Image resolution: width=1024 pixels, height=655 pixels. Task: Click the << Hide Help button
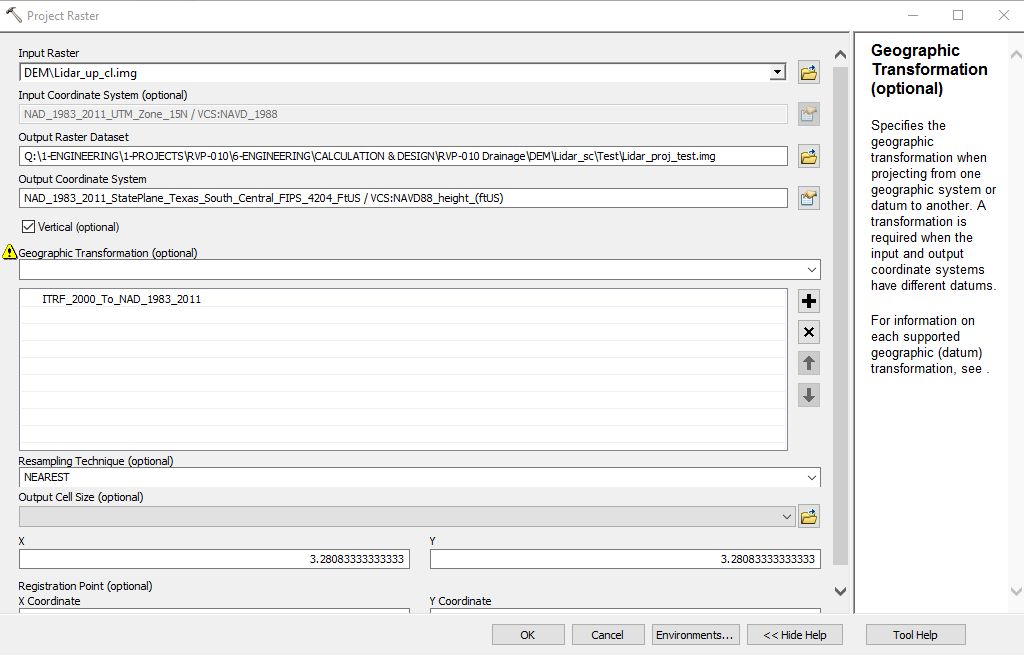795,635
